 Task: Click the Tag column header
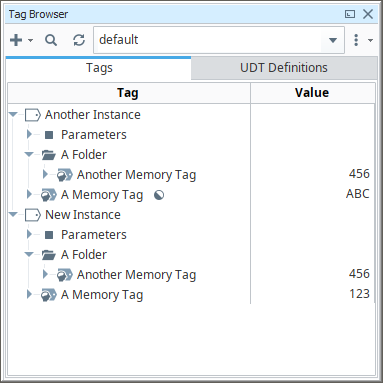128,93
